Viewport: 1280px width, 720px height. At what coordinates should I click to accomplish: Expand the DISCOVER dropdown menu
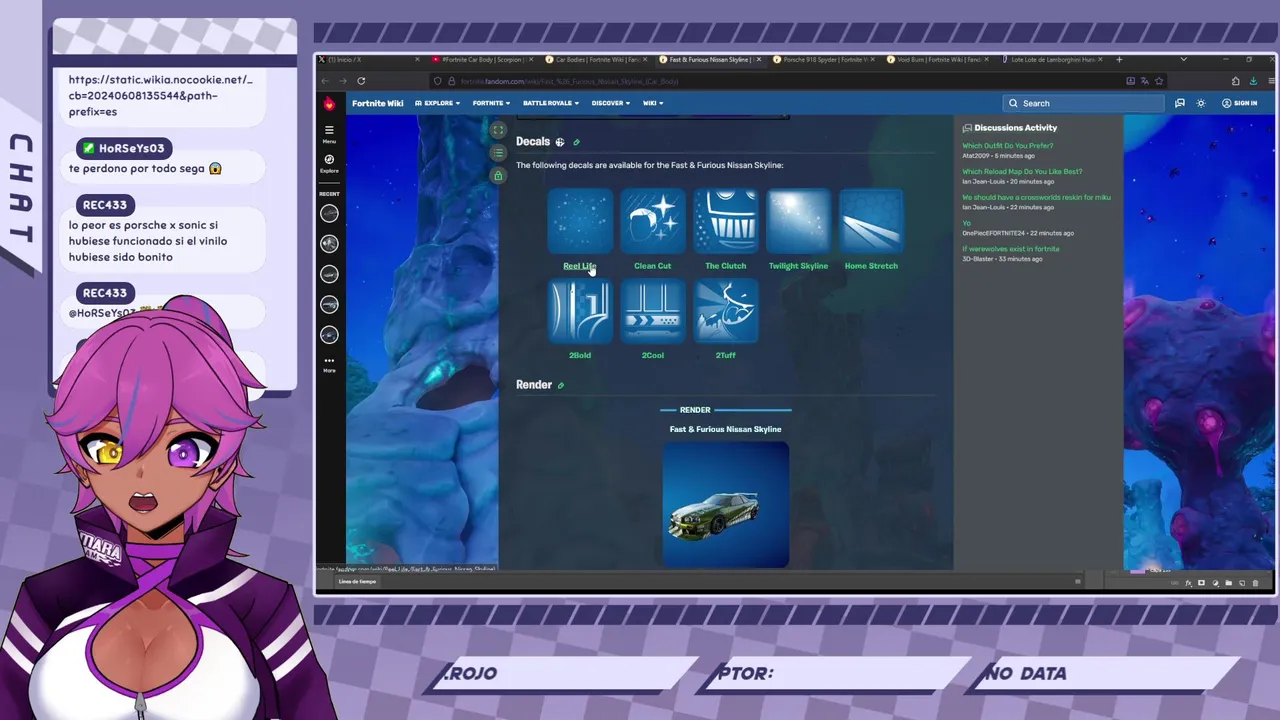[x=610, y=103]
